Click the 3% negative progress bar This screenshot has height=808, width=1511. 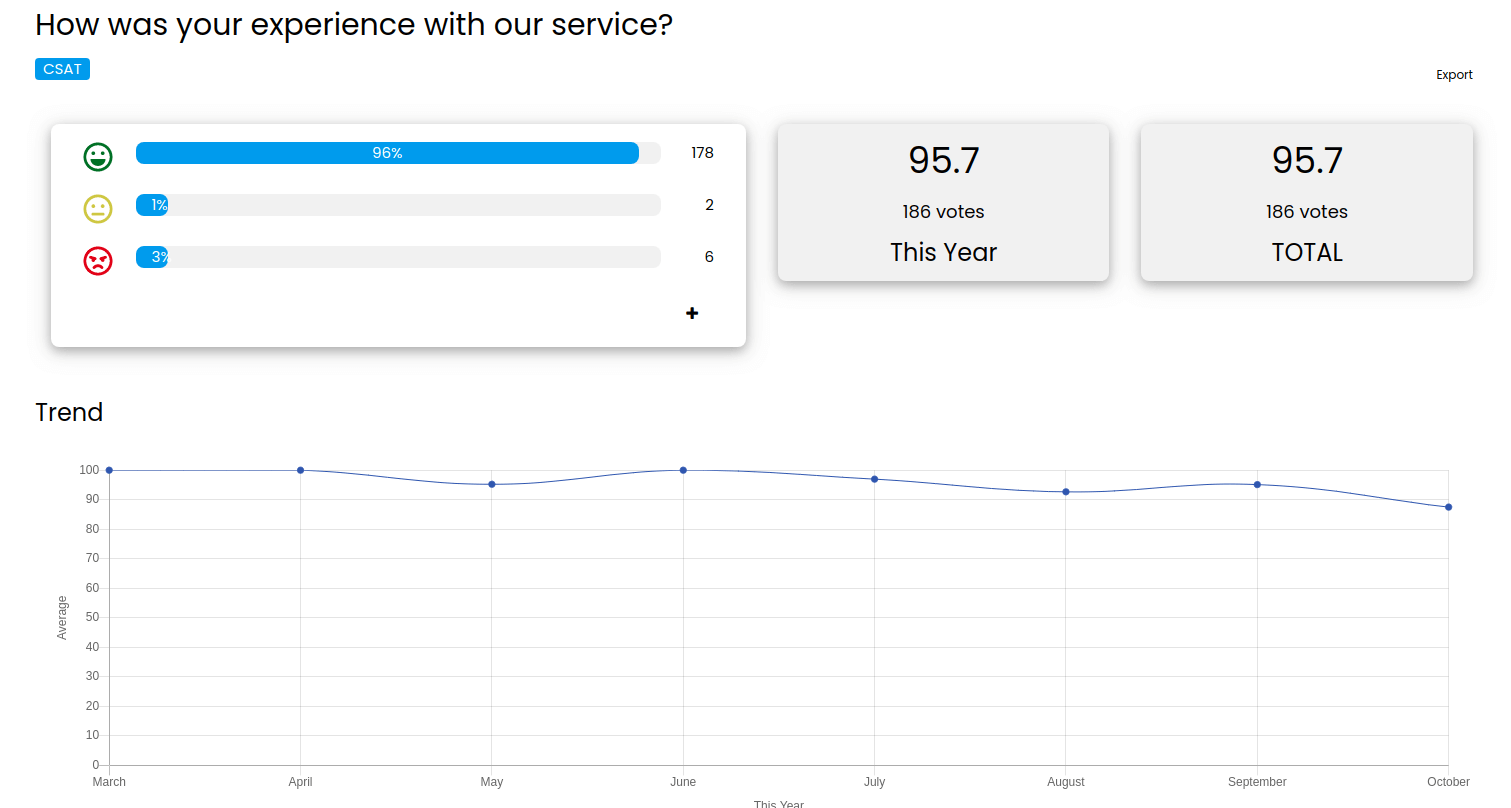[x=398, y=257]
